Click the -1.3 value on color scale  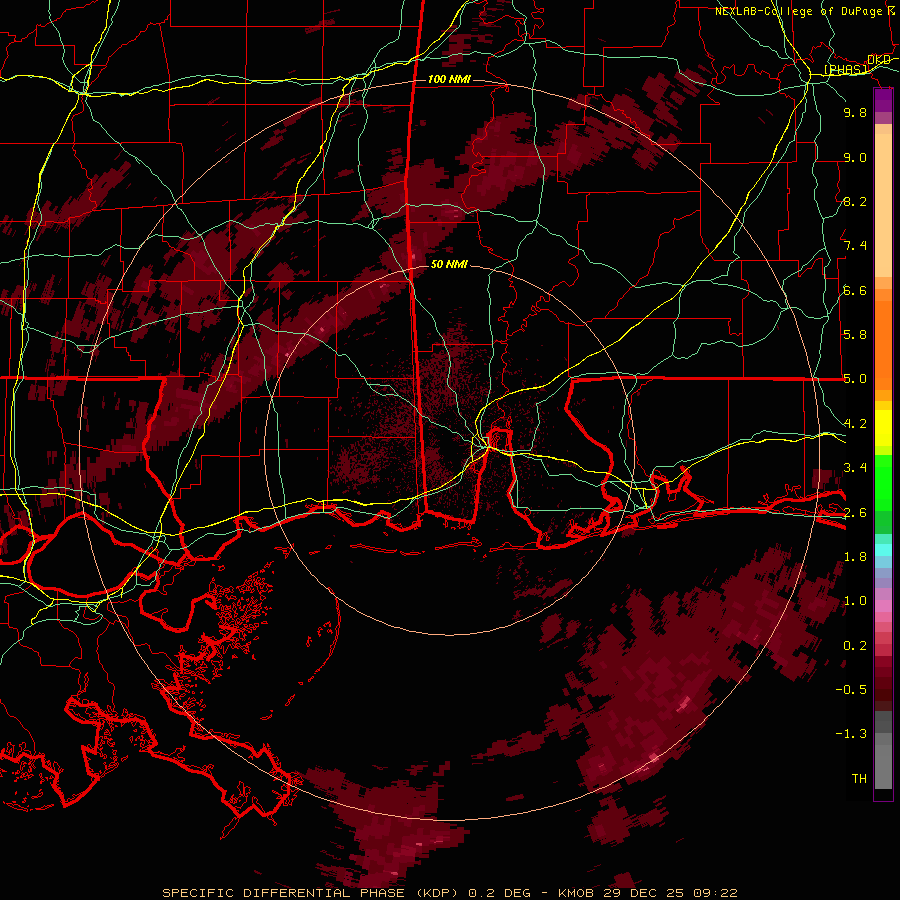tap(851, 734)
